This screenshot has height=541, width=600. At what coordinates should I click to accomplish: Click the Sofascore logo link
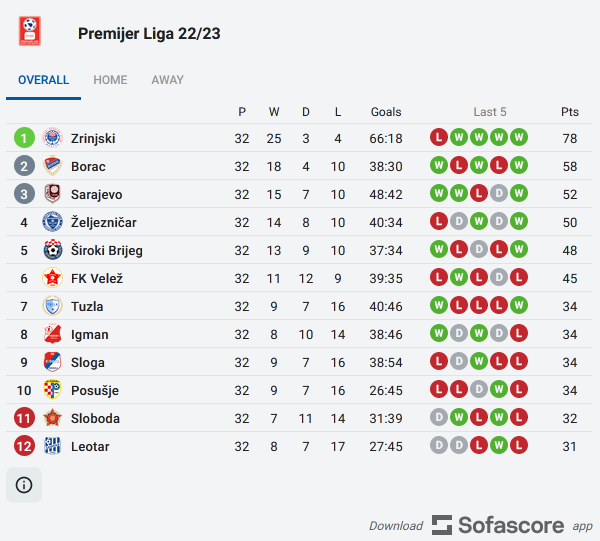pyautogui.click(x=498, y=525)
